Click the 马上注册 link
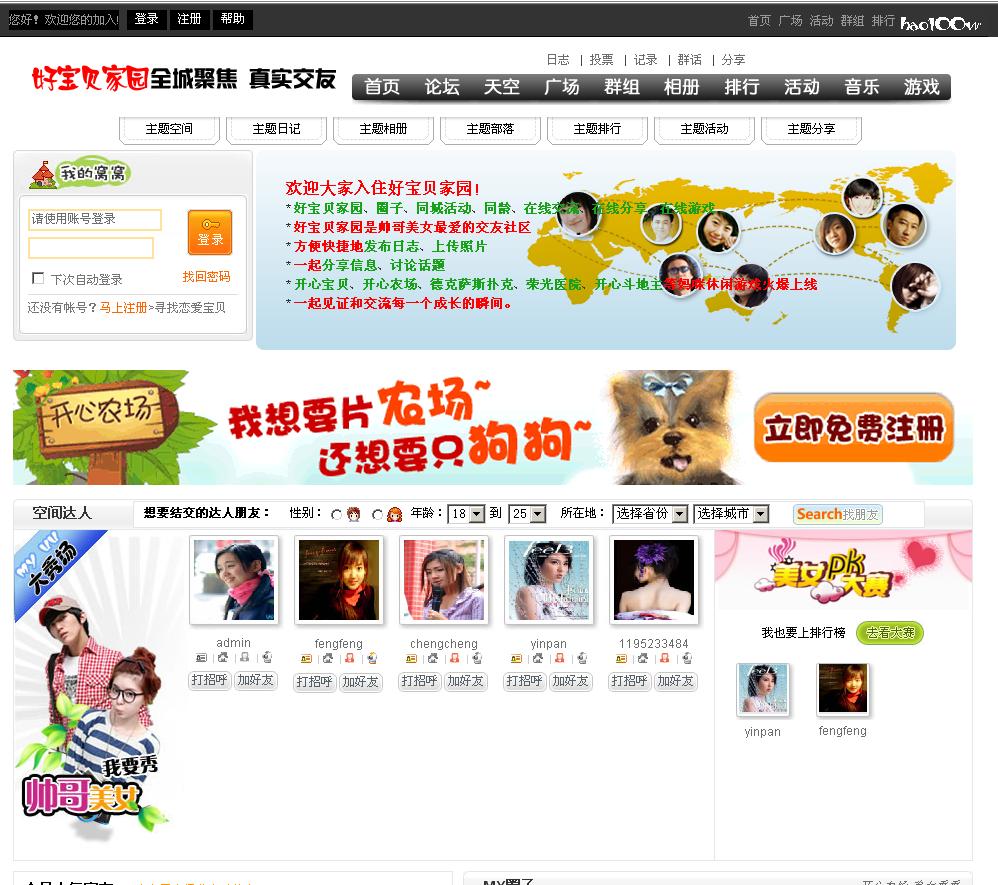The image size is (998, 885). tap(123, 308)
